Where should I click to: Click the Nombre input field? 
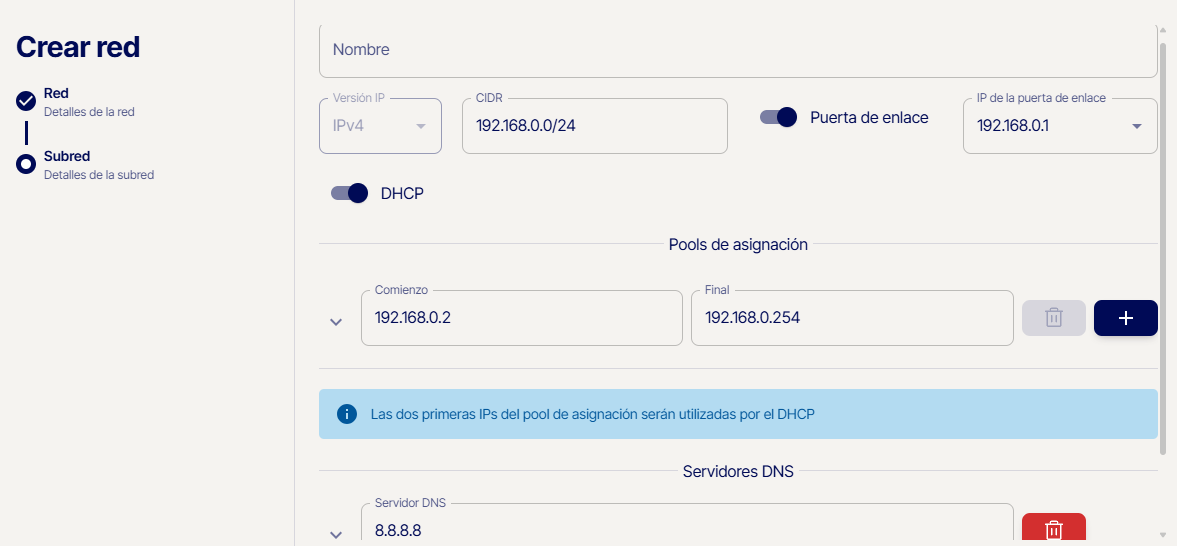tap(738, 50)
